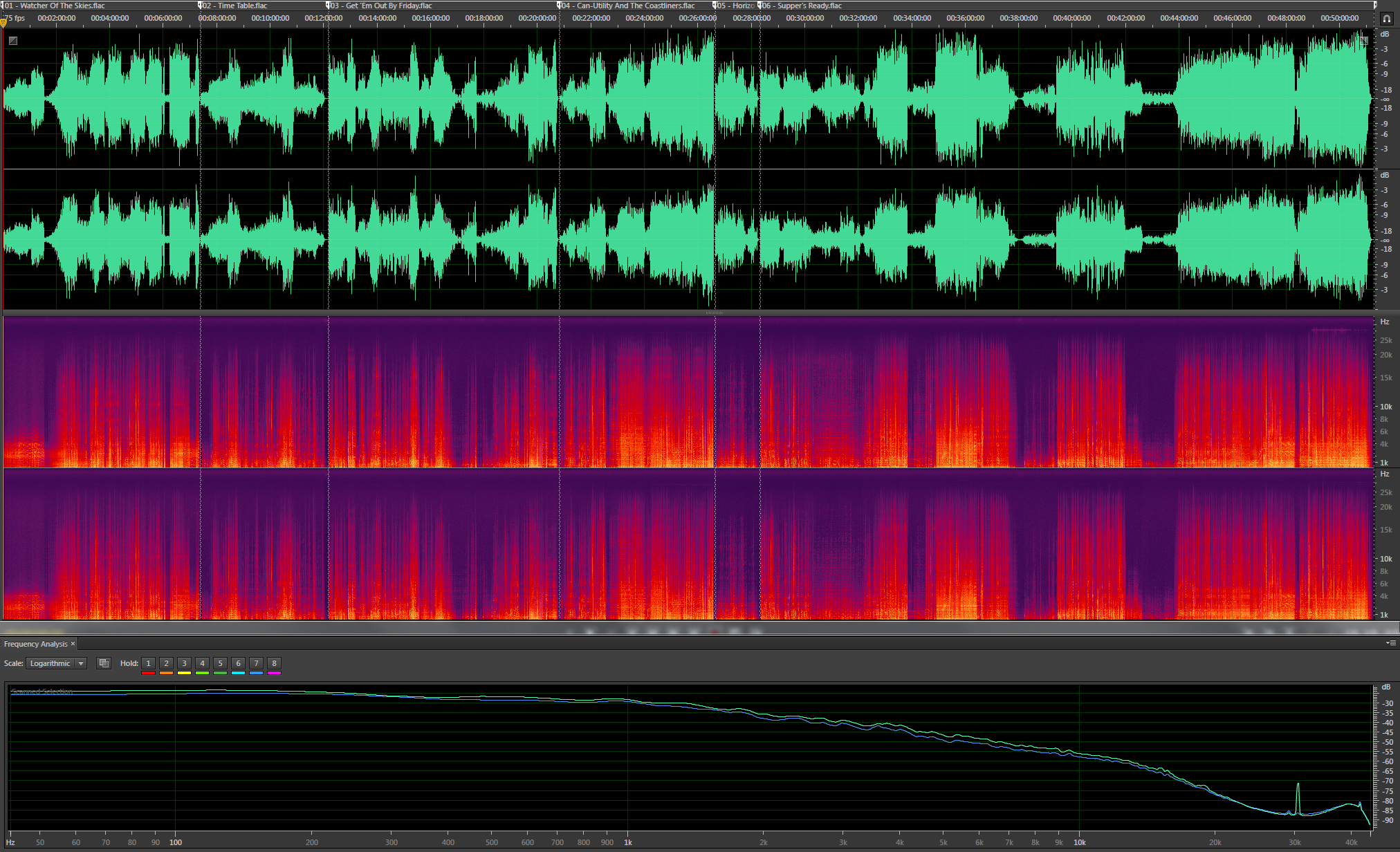1400x852 pixels.
Task: Click the Scale dropdown arrow
Action: pyautogui.click(x=81, y=663)
